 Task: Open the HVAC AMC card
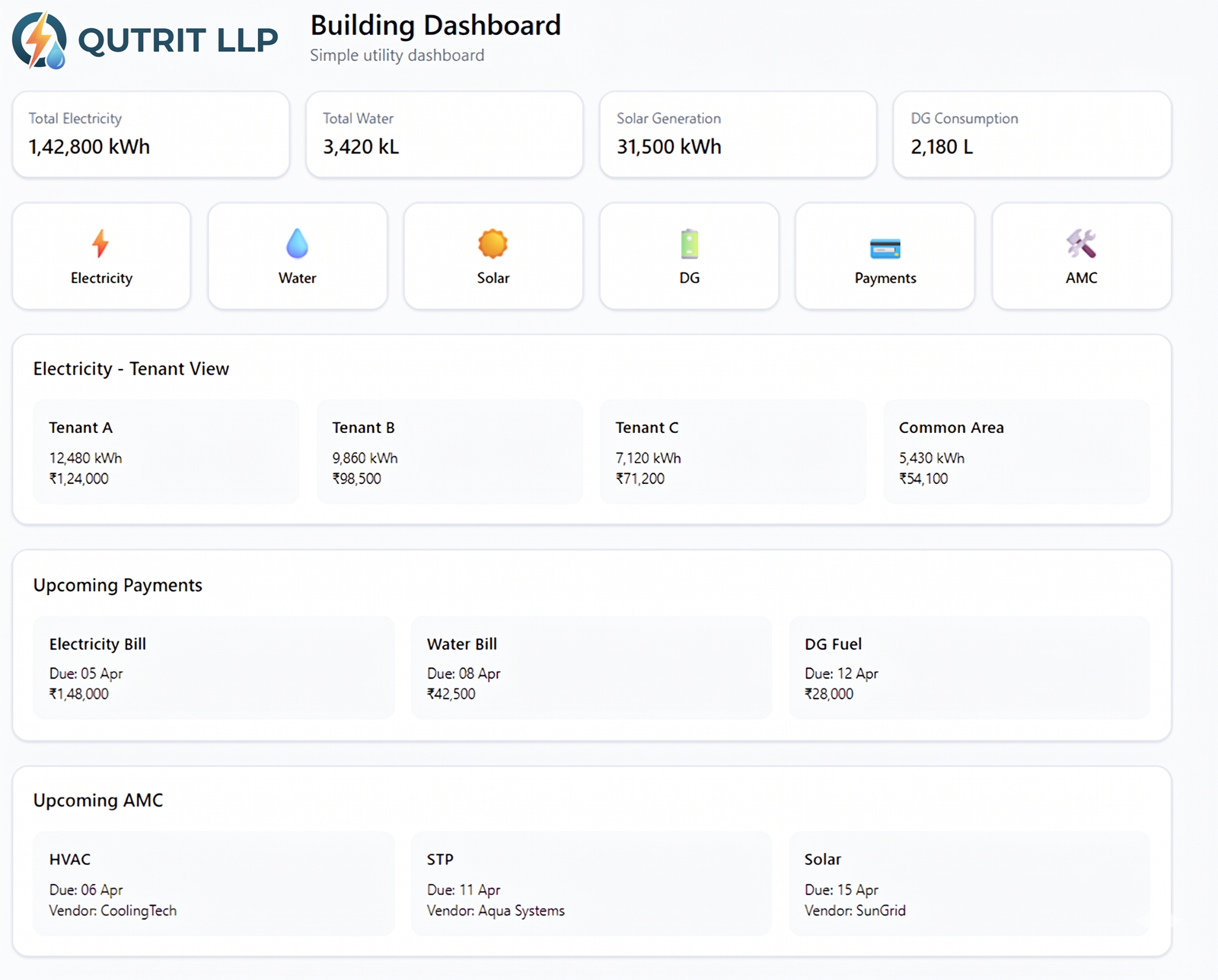tap(214, 883)
